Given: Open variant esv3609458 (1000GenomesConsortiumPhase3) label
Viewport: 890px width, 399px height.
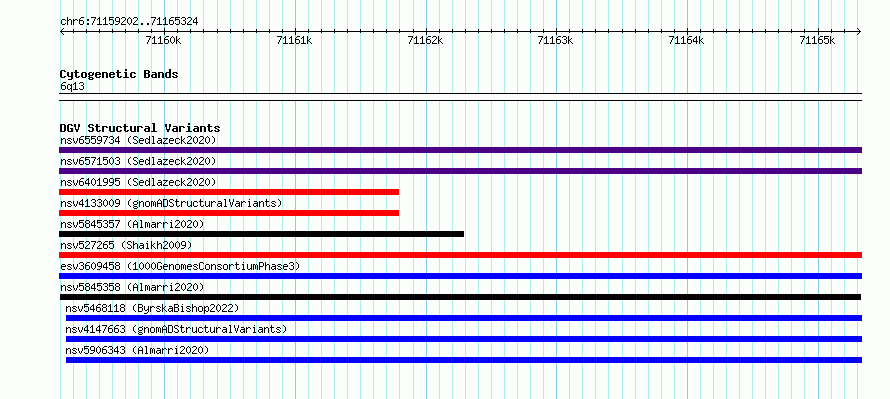Looking at the screenshot, I should [x=179, y=266].
